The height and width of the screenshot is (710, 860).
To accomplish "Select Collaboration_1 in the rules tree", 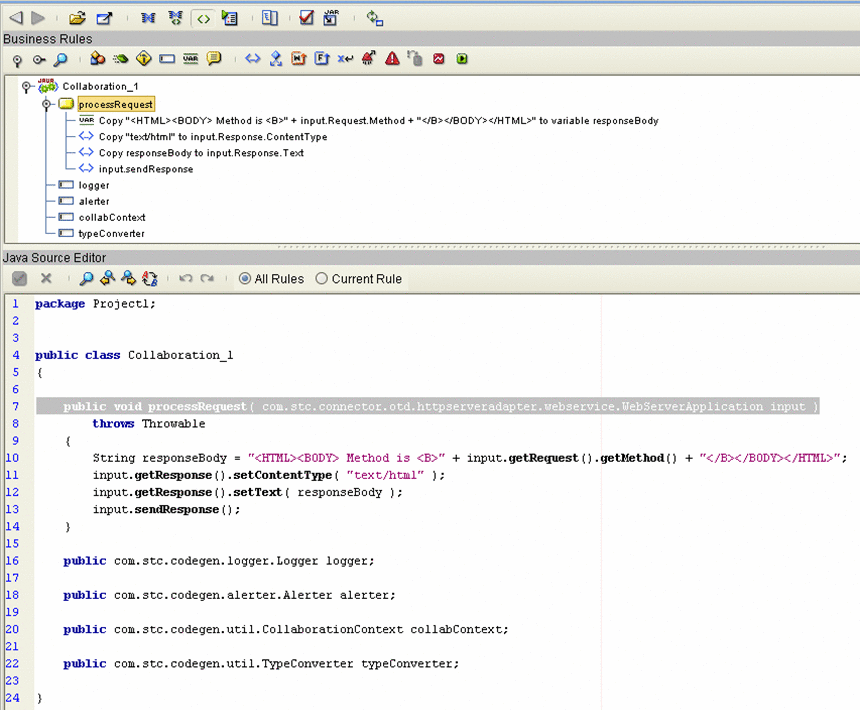I will click(100, 87).
